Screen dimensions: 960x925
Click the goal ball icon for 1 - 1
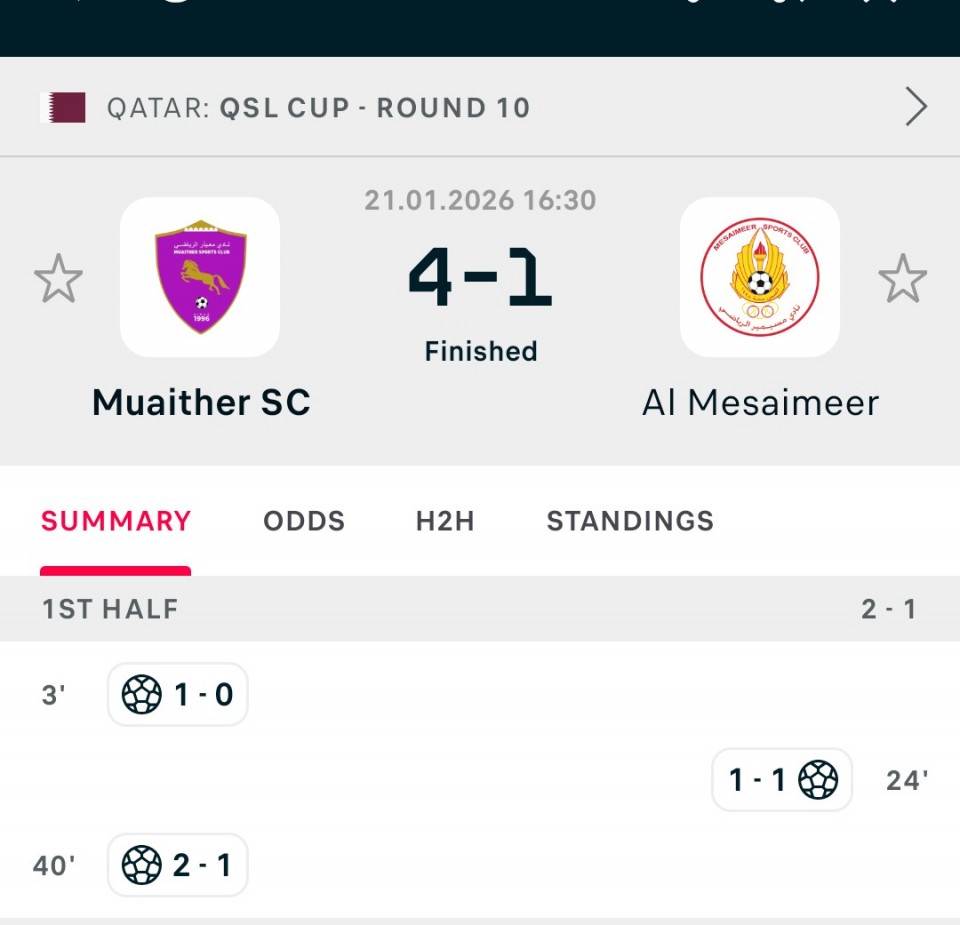point(818,779)
